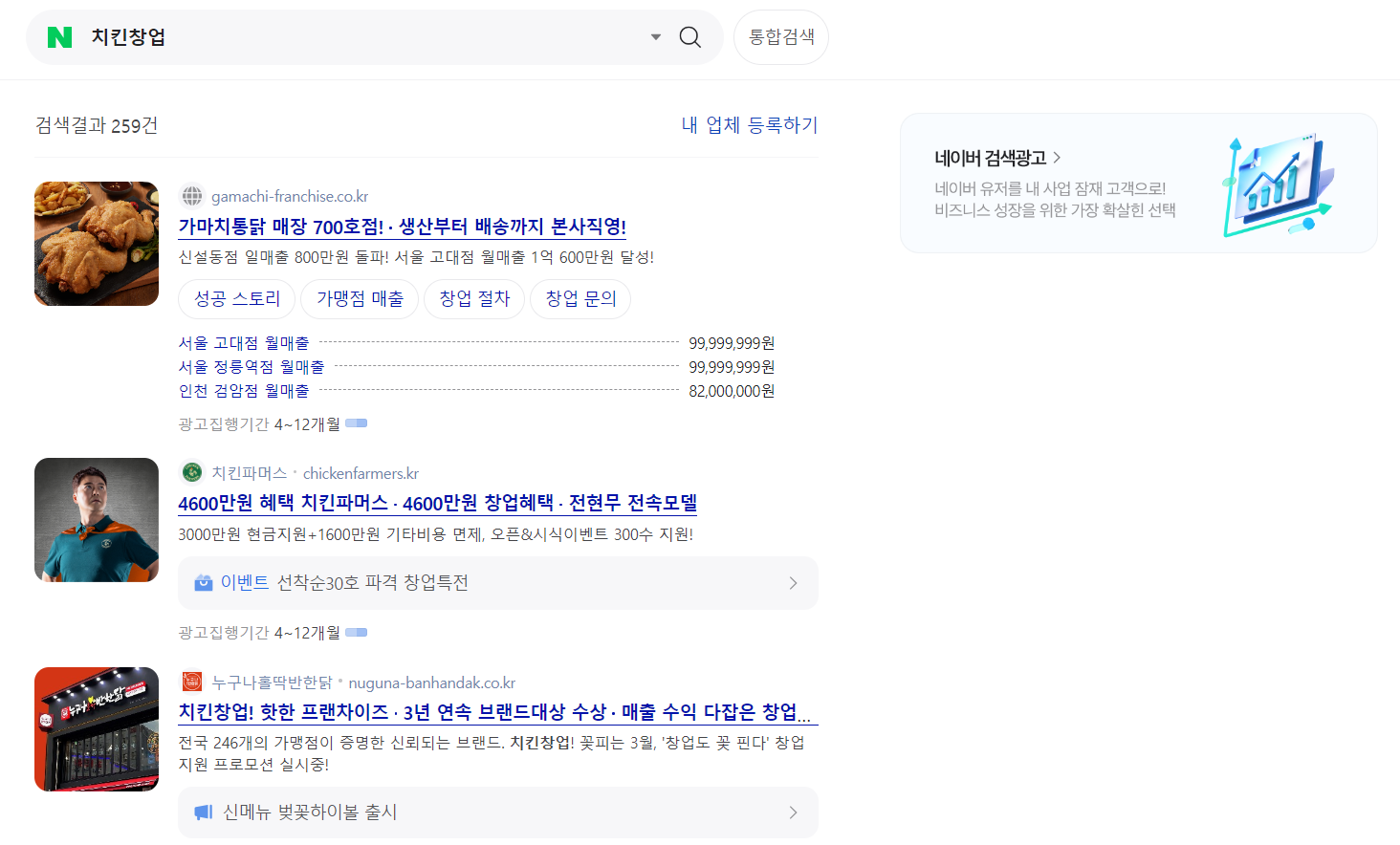This screenshot has width=1400, height=845.
Task: Click the 치킨파머스 green favicon
Action: [192, 472]
